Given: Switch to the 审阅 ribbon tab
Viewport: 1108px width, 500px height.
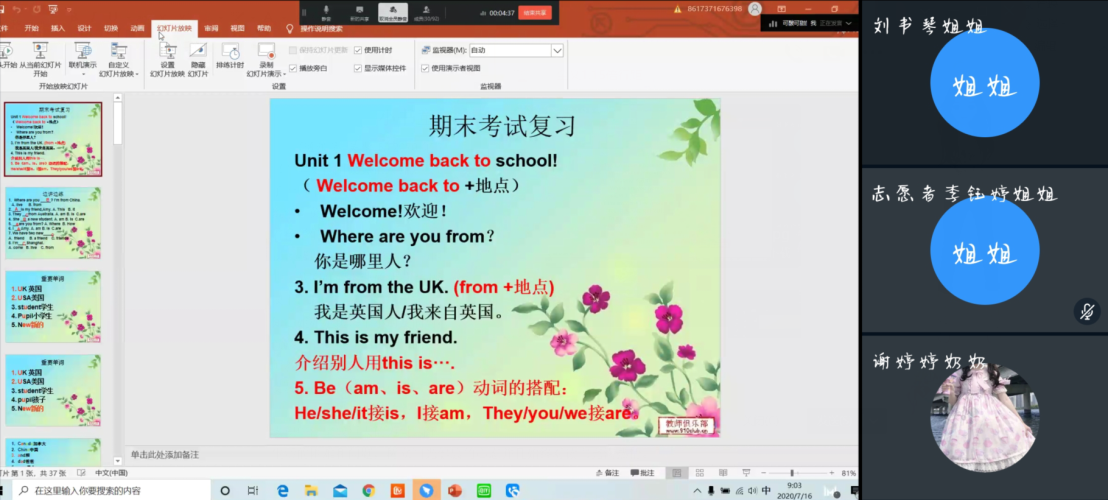Looking at the screenshot, I should [x=211, y=29].
